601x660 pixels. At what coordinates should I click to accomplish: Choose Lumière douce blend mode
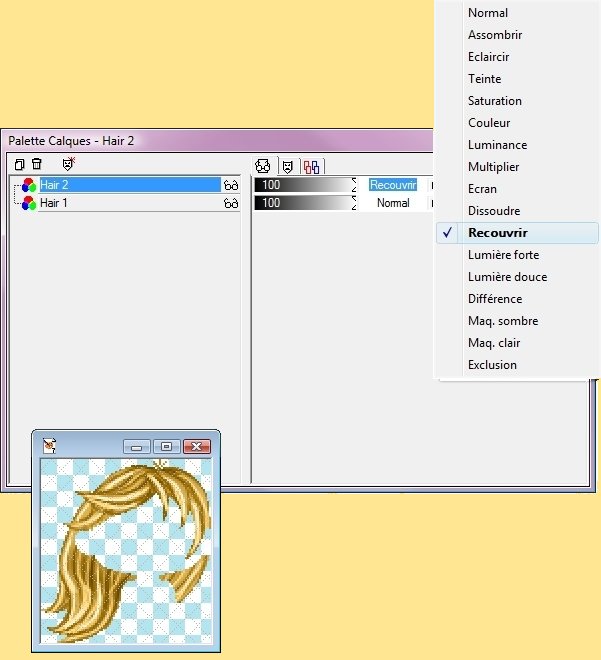[x=507, y=277]
